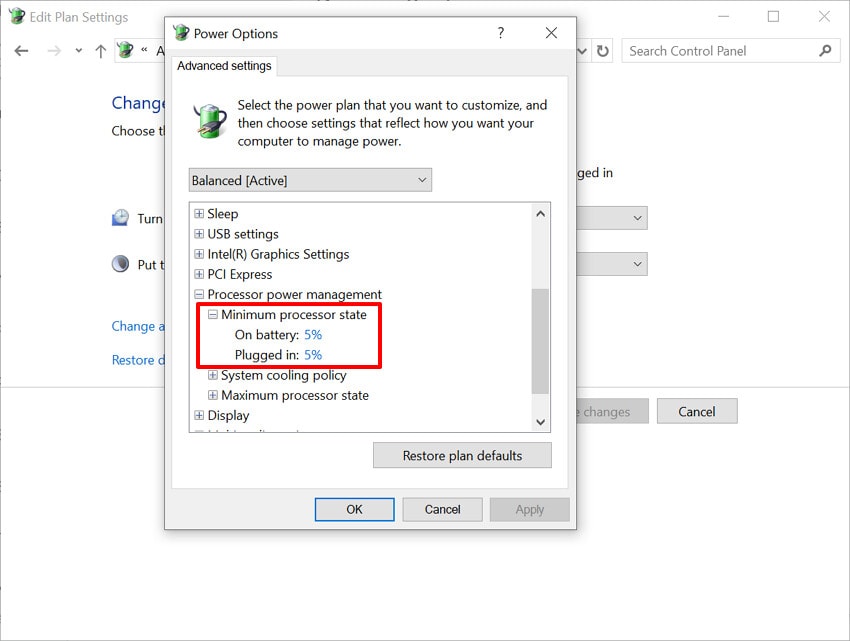This screenshot has width=850, height=641.
Task: Click Cancel in Edit Plan Settings window
Action: [697, 412]
